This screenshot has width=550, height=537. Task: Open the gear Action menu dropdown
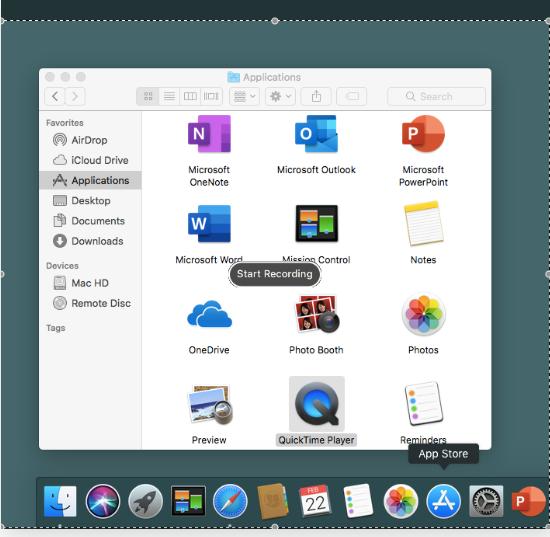coord(280,96)
